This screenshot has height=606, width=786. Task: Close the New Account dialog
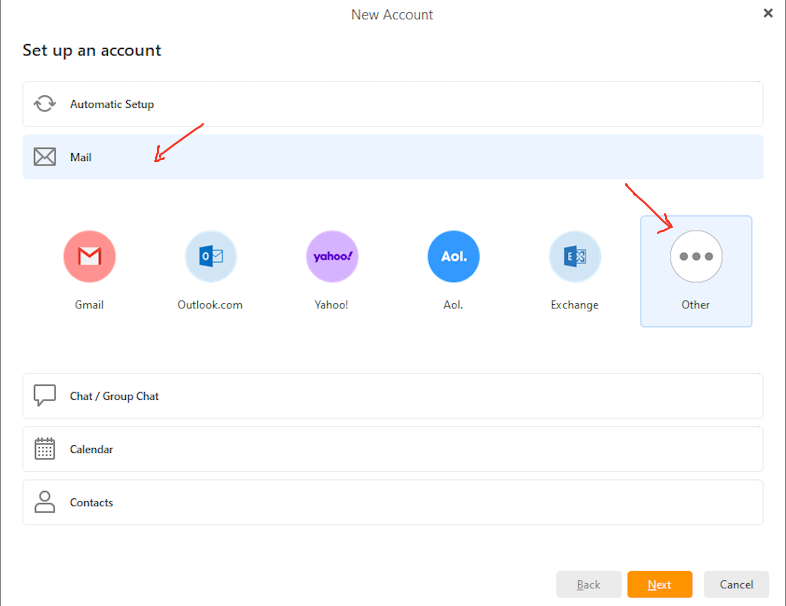point(768,13)
